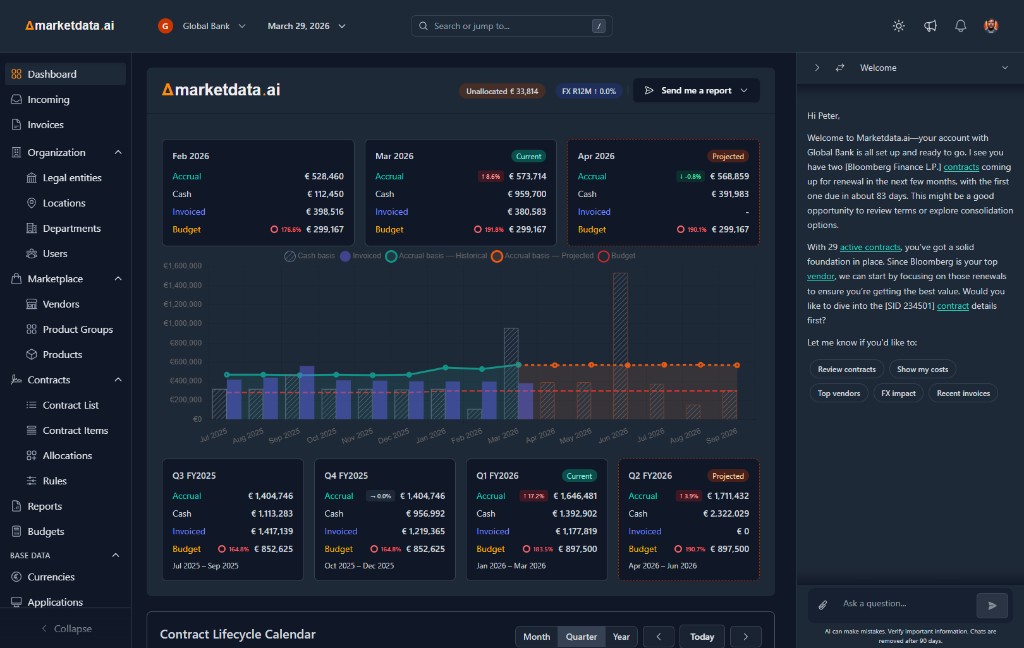Click the Invoices document icon
The image size is (1024, 648).
coord(16,124)
